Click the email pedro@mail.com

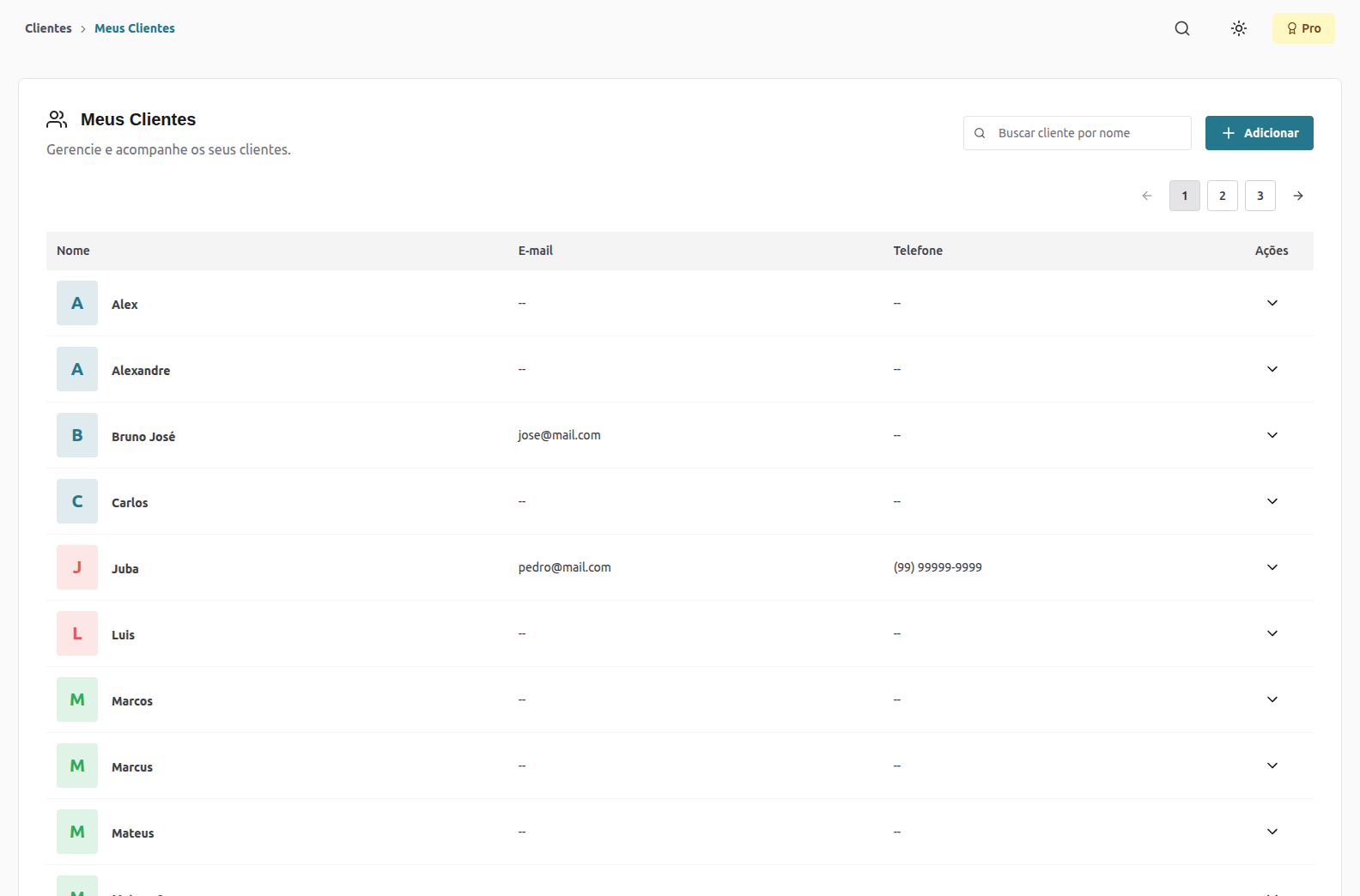pos(565,567)
